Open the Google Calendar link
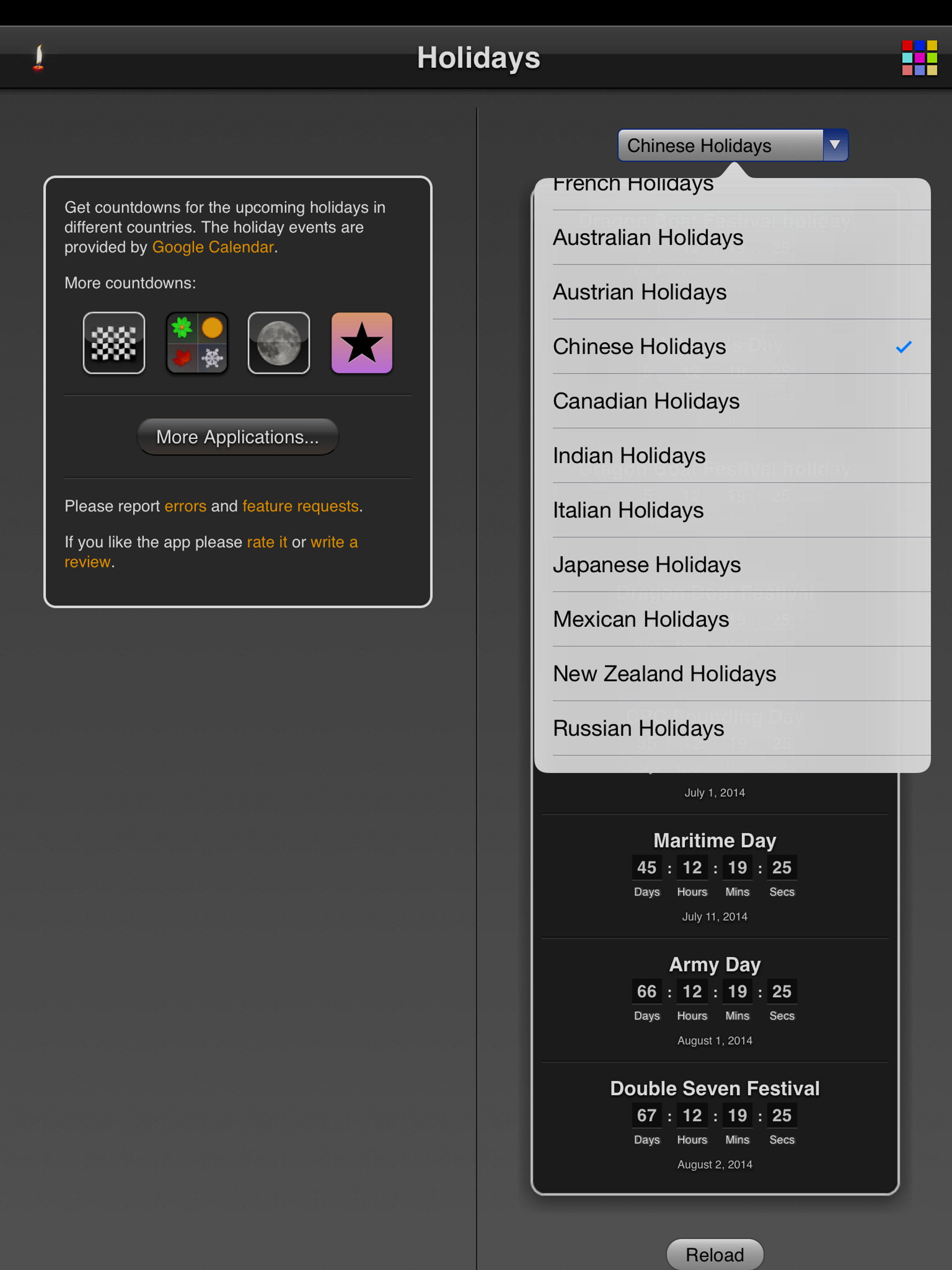The height and width of the screenshot is (1270, 952). click(x=212, y=247)
